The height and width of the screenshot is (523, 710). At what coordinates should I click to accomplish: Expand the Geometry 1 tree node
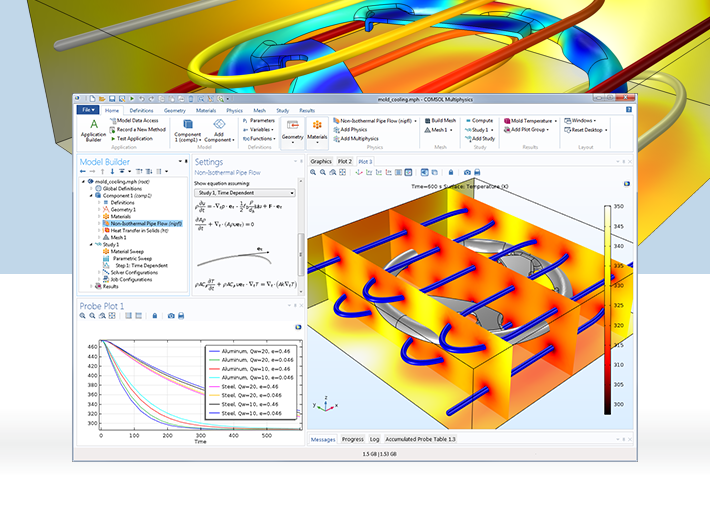click(x=99, y=210)
